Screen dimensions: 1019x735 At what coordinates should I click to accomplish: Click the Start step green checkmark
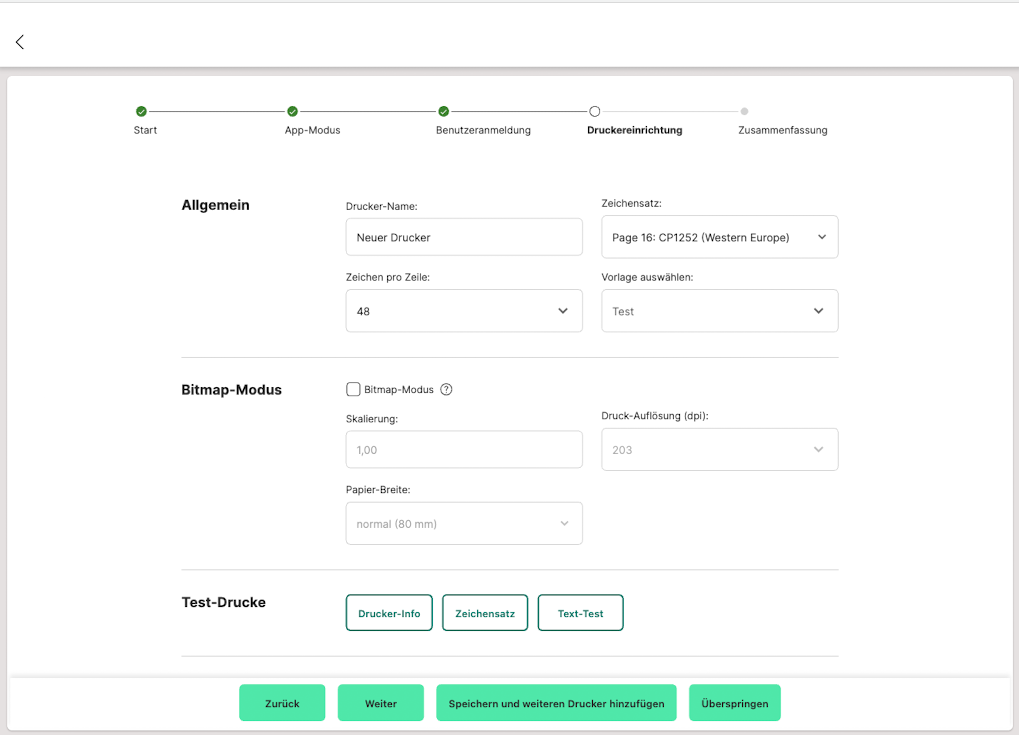(x=141, y=112)
